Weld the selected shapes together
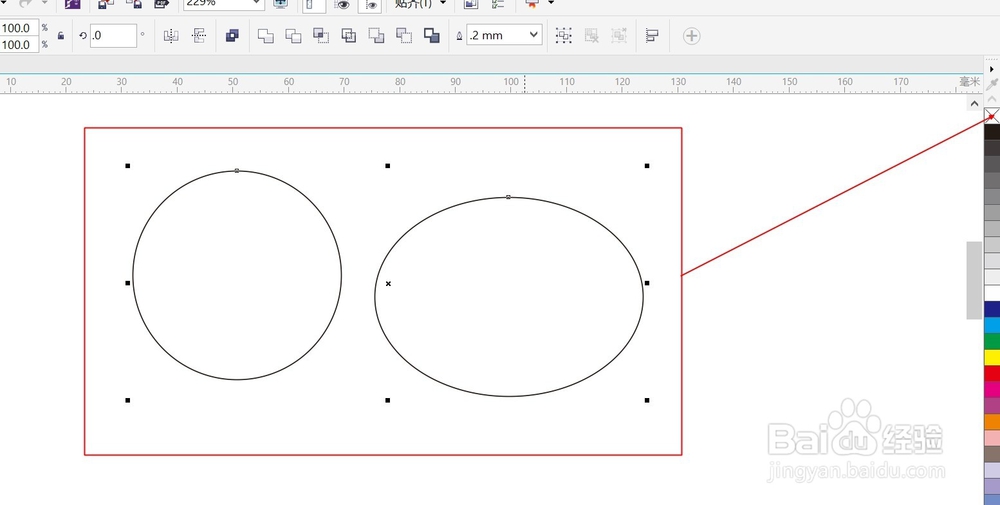 click(265, 36)
